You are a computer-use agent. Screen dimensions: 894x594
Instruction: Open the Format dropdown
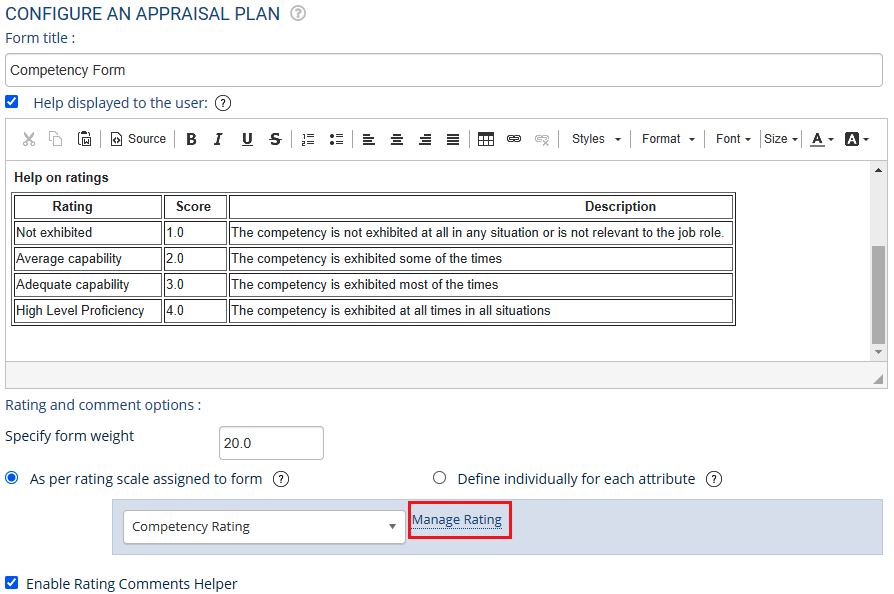click(x=668, y=140)
